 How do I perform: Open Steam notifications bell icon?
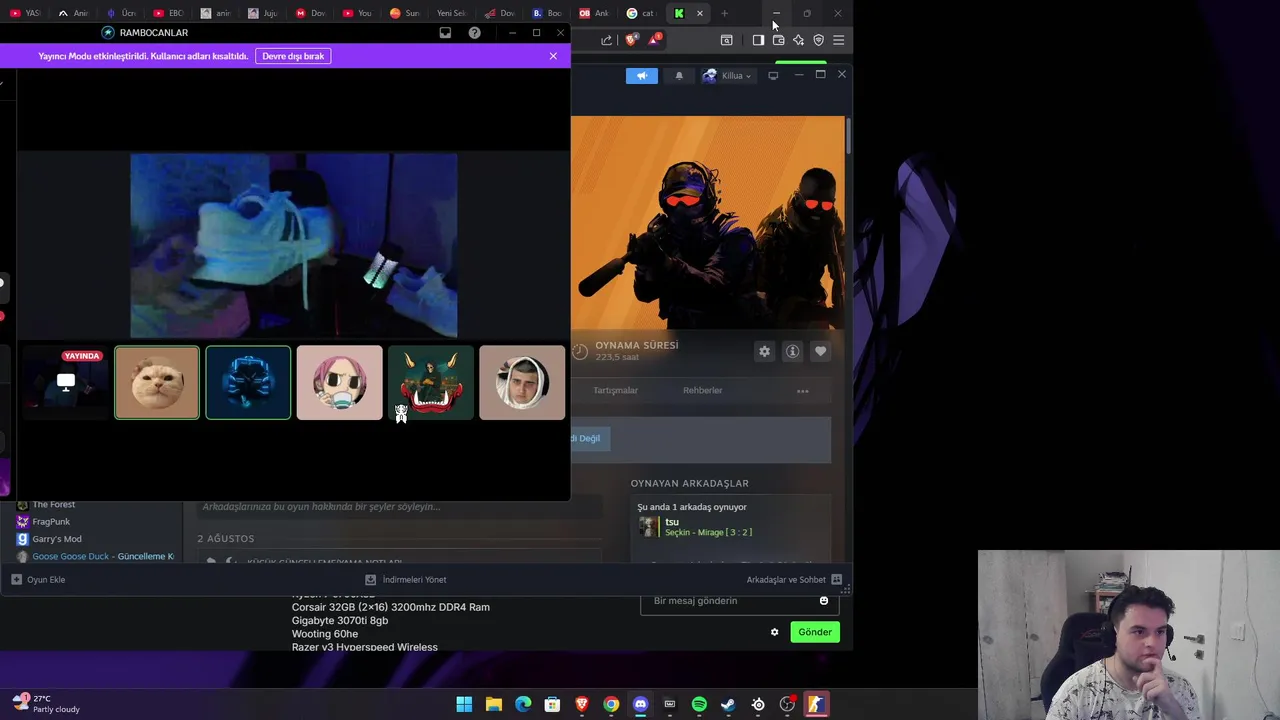[679, 76]
